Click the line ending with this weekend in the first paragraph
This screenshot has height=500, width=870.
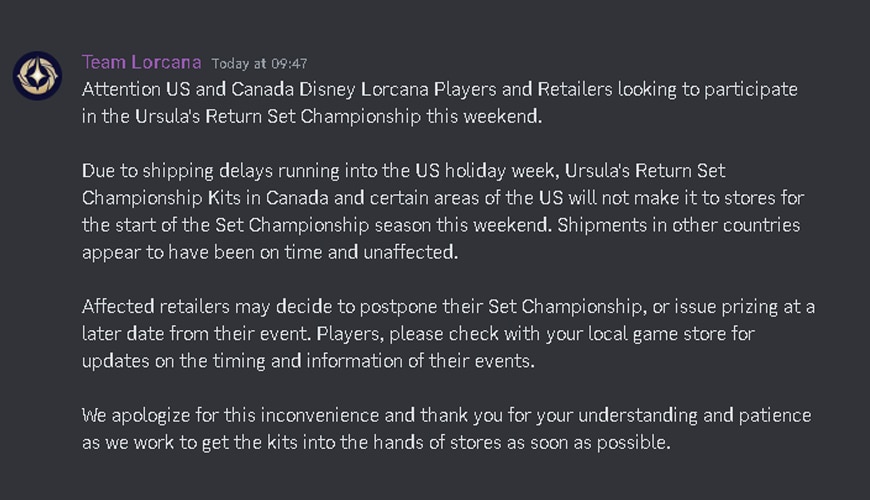coord(312,117)
